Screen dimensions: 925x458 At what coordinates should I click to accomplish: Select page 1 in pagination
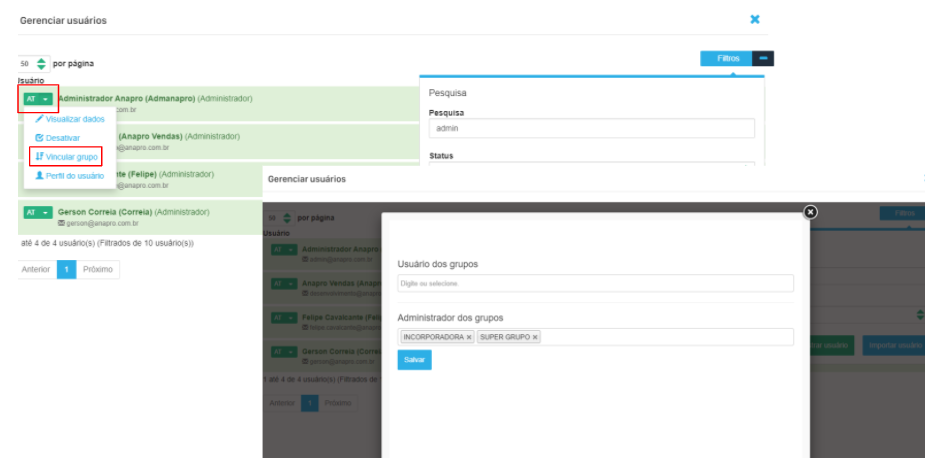[x=66, y=270]
